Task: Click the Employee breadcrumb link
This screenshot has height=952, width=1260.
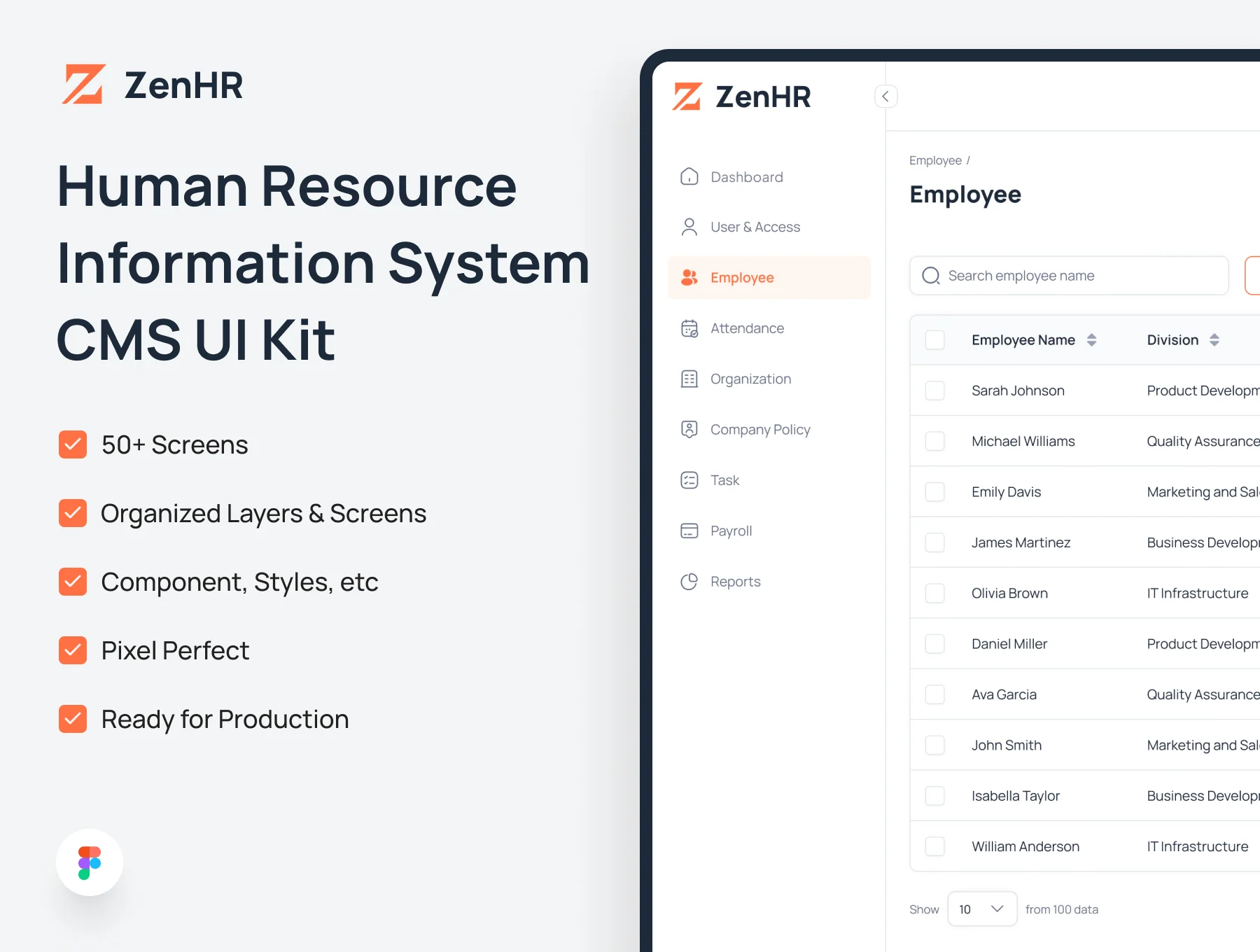Action: [x=935, y=160]
